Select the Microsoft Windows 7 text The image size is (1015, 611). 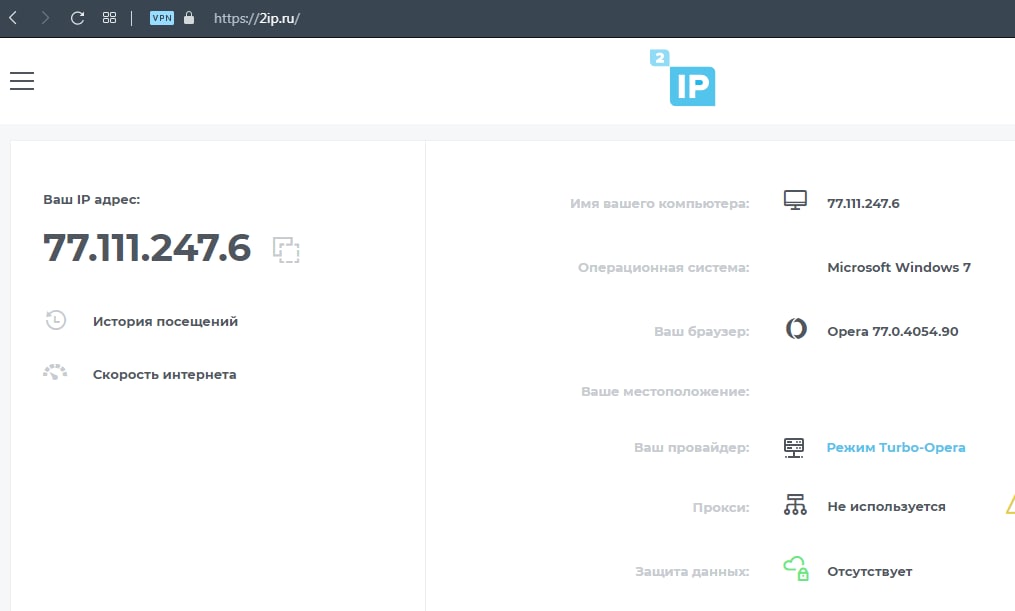tap(899, 267)
